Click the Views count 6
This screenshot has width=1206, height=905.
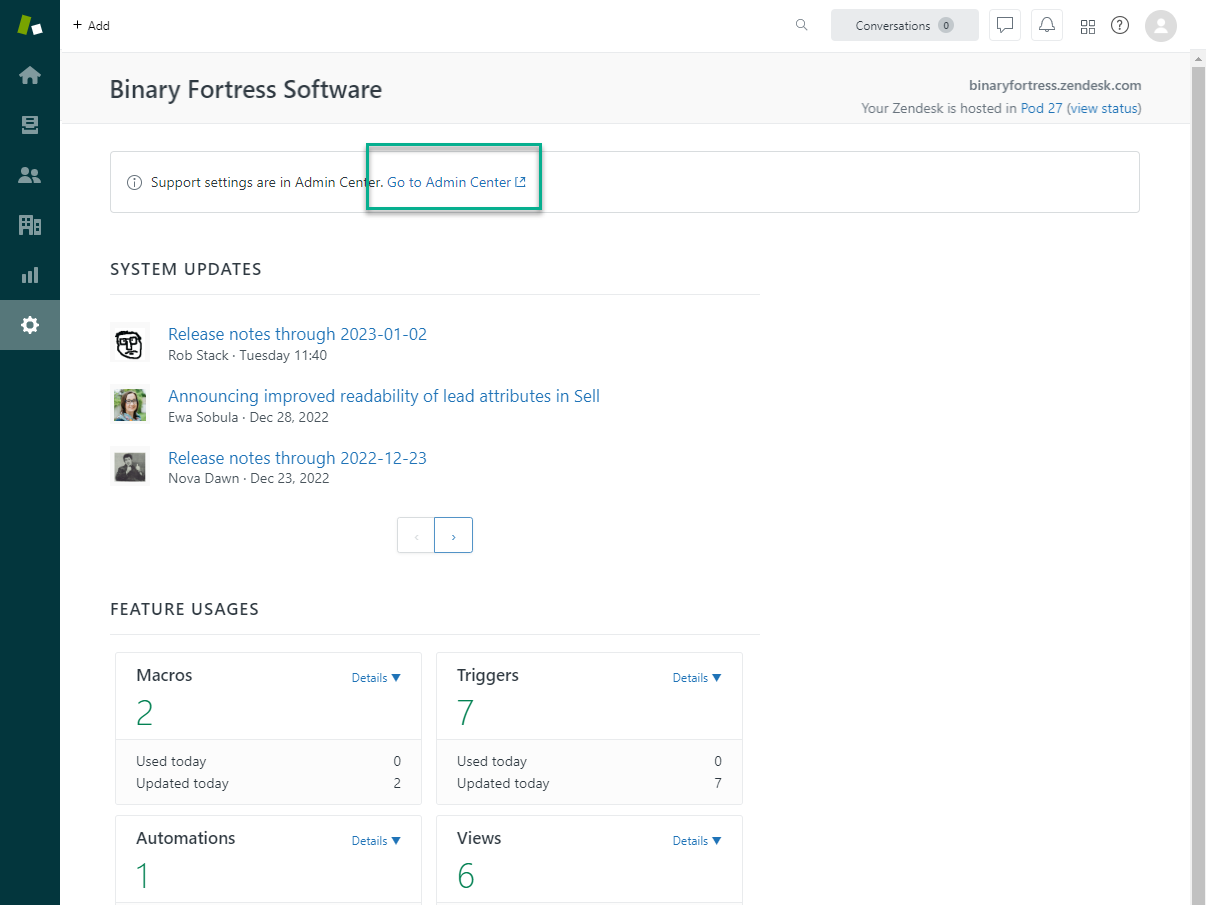[466, 876]
